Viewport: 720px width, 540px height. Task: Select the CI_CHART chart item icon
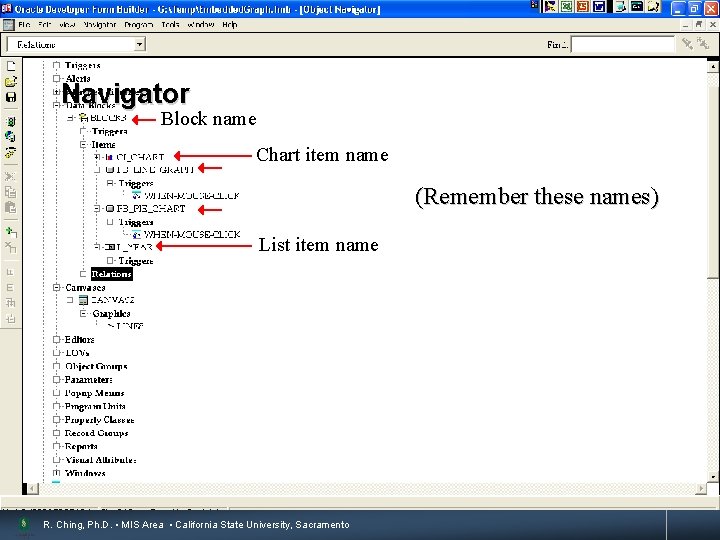[109, 157]
